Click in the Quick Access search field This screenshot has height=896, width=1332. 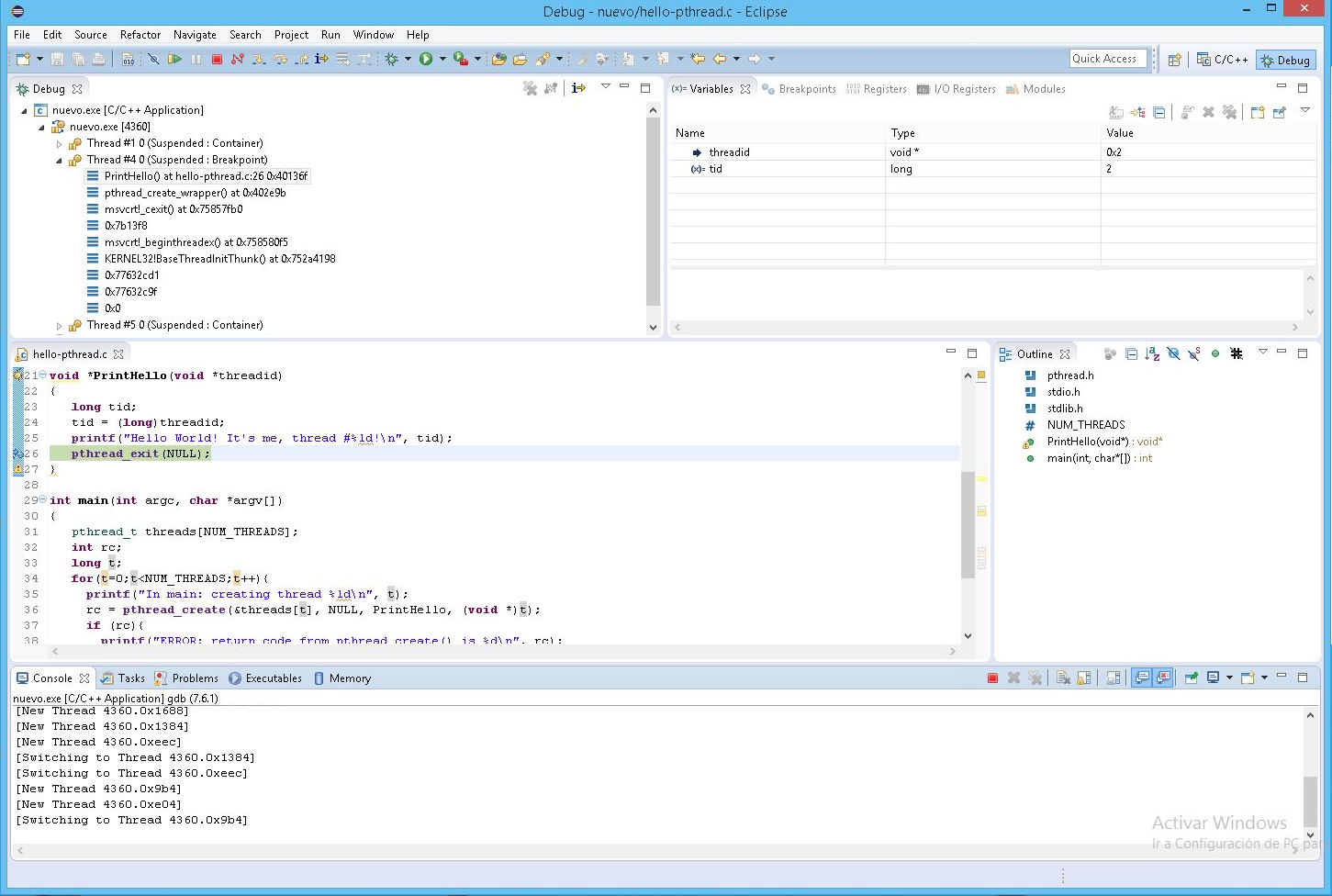pyautogui.click(x=1108, y=59)
